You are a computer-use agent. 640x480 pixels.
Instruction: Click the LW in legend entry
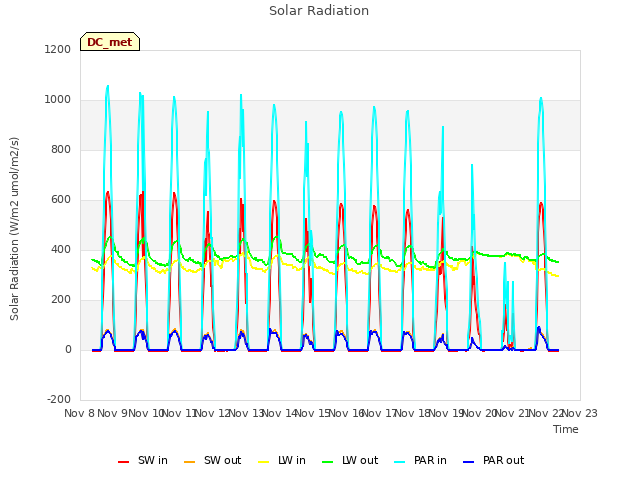[x=282, y=460]
